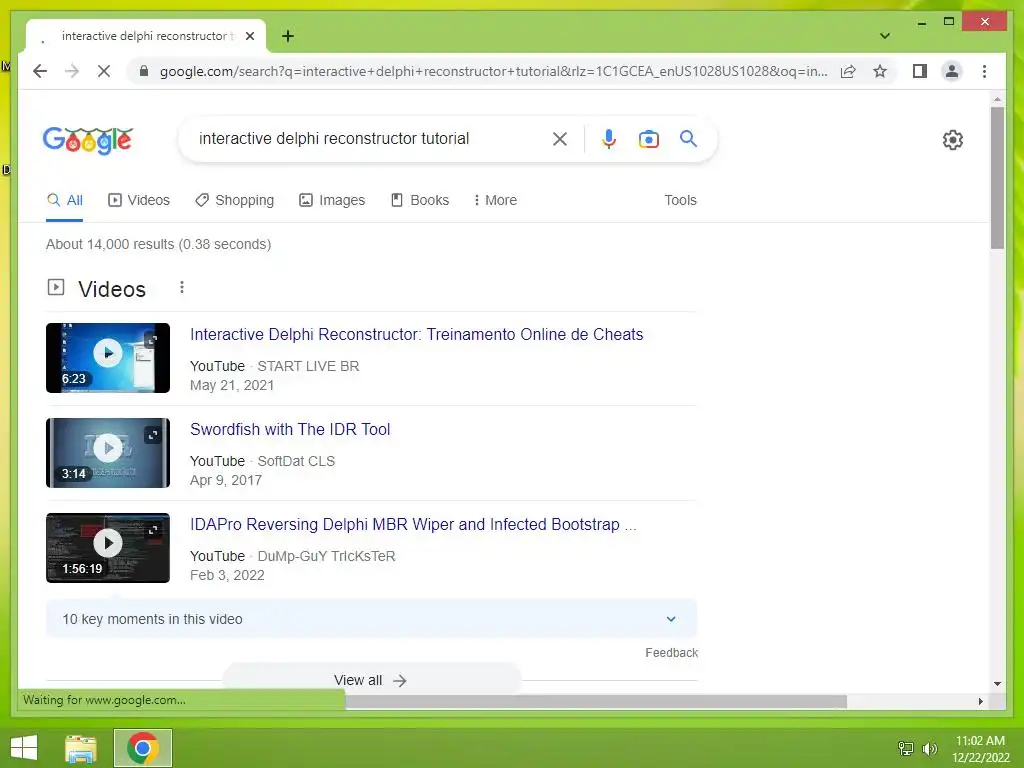This screenshot has width=1024, height=768.
Task: Go to Google homepage via logo
Action: click(x=88, y=140)
